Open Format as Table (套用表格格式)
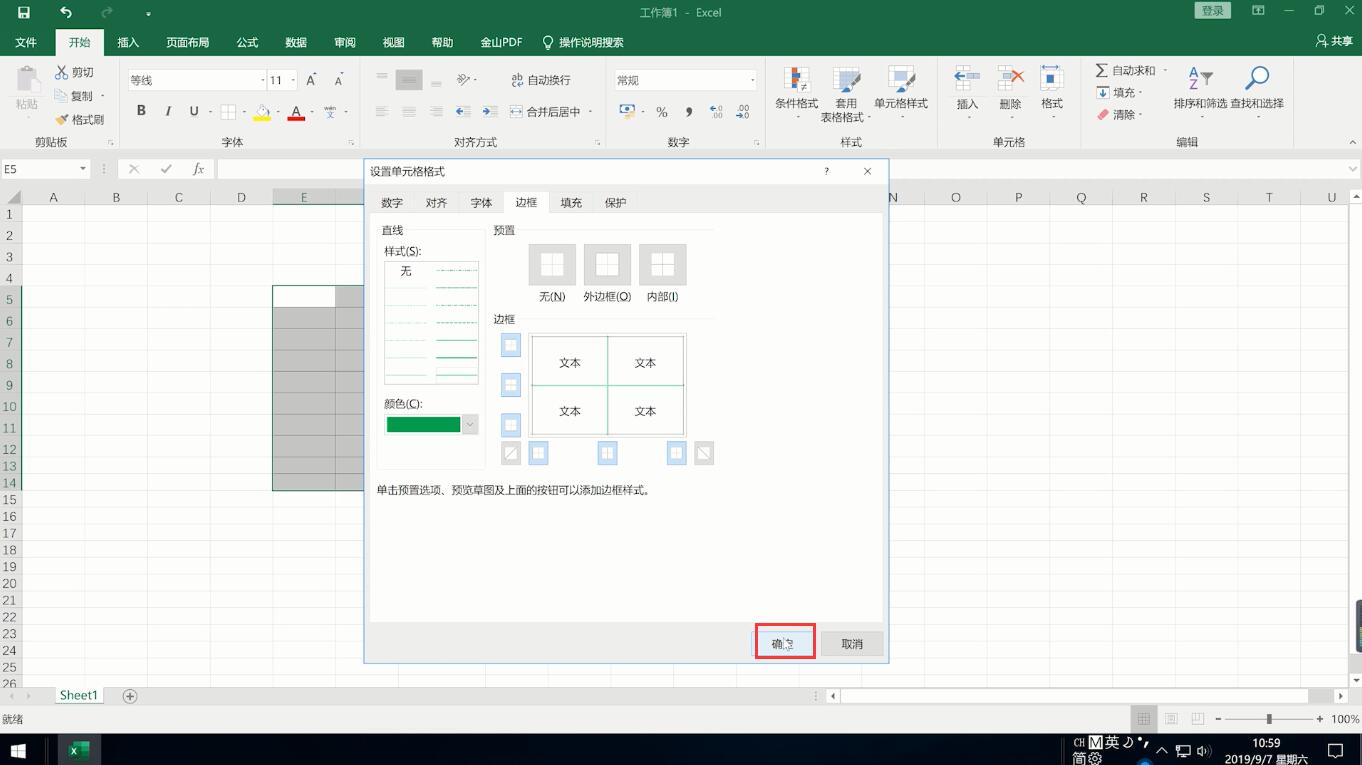1362x765 pixels. [x=846, y=94]
